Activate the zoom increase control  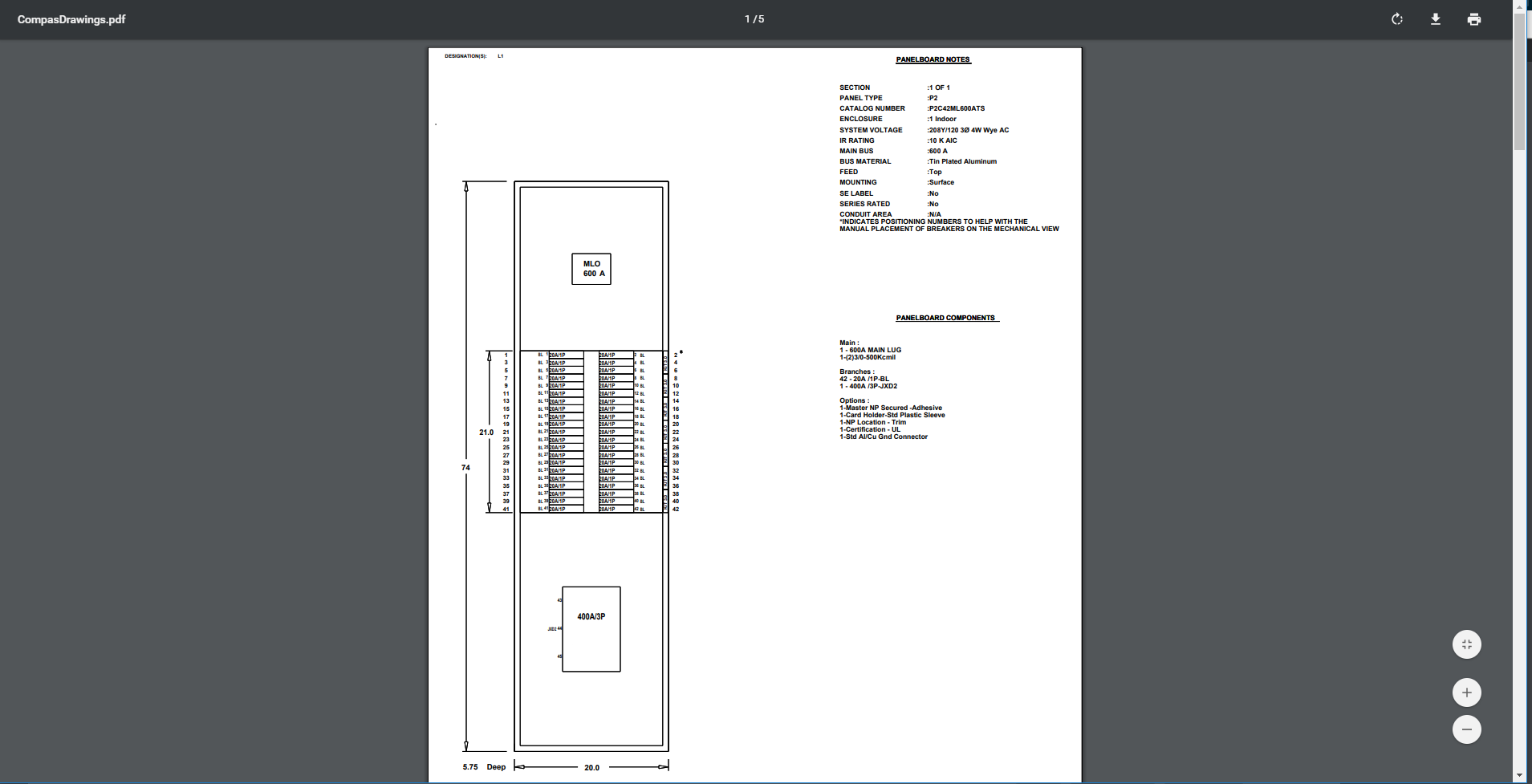pos(1465,692)
